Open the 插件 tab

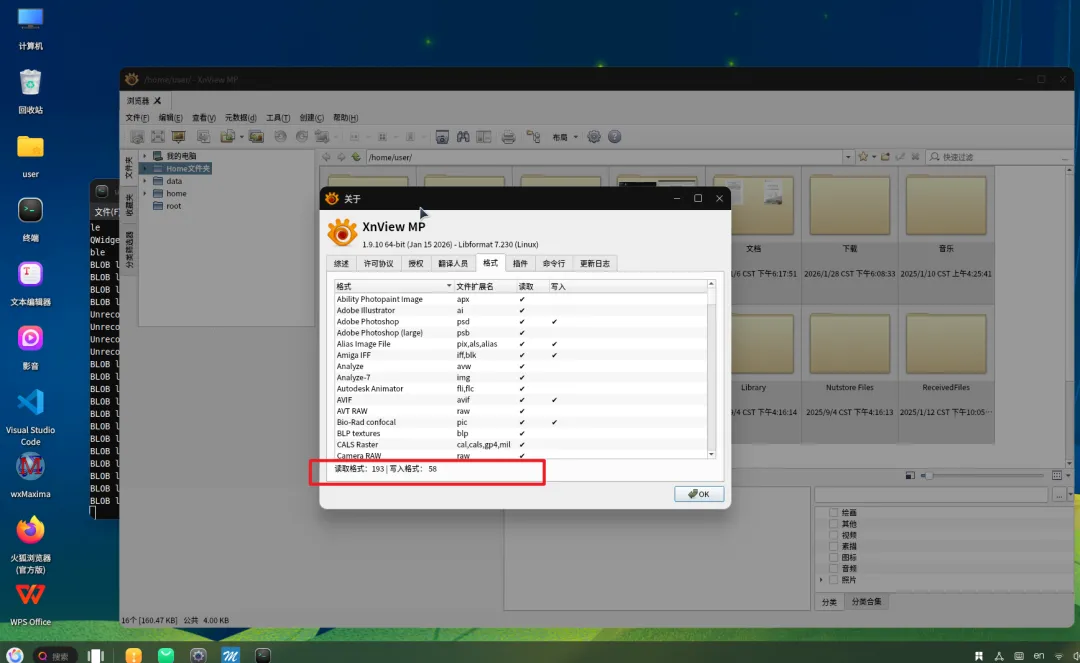coord(520,264)
